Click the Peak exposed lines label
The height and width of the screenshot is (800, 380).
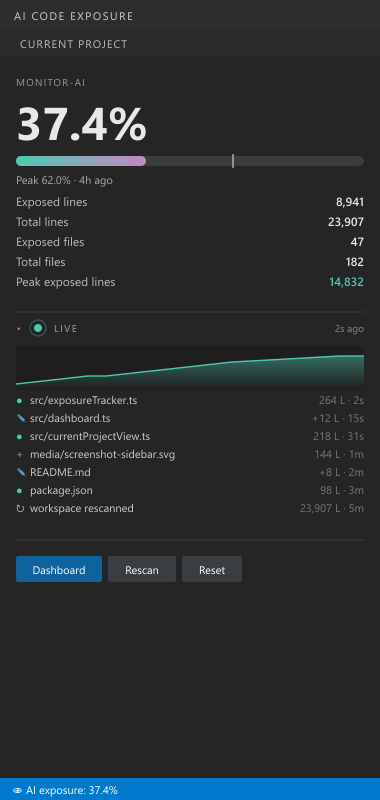pos(66,282)
